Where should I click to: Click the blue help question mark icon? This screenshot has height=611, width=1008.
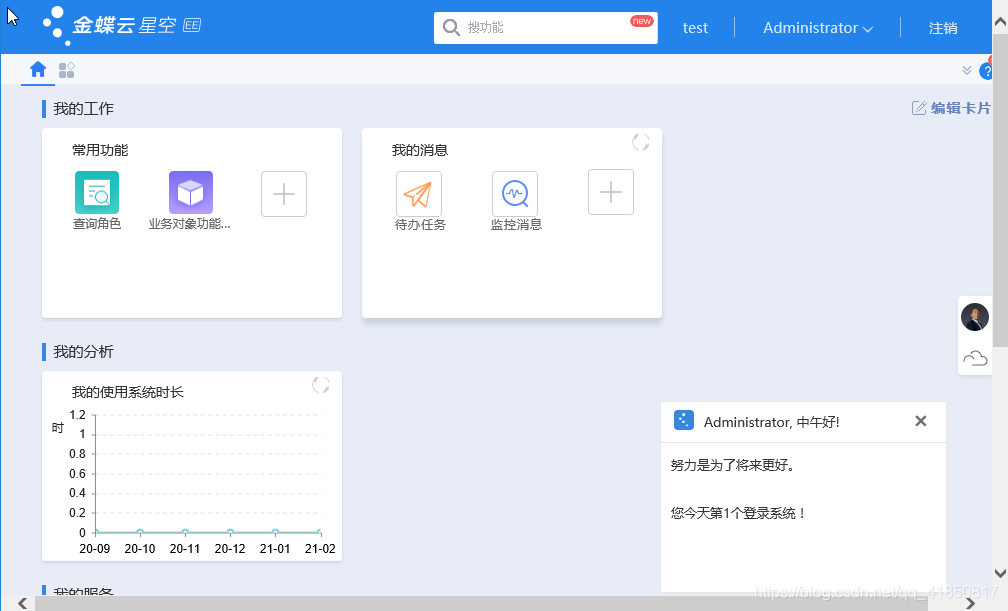pos(989,71)
